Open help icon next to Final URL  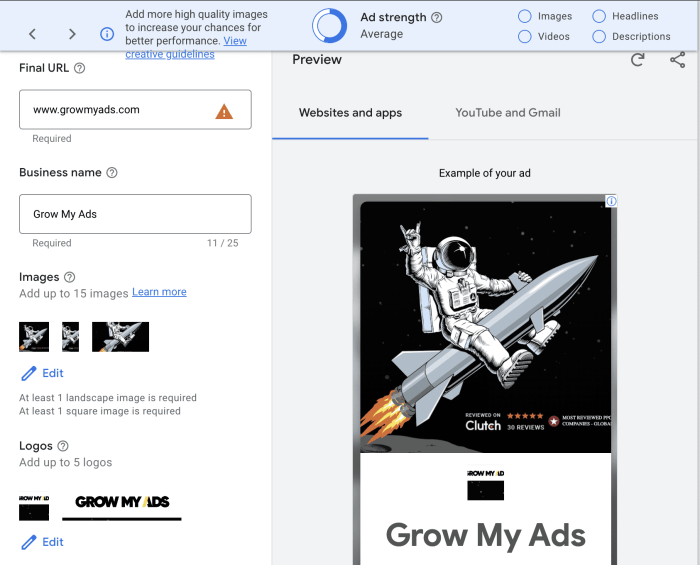pyautogui.click(x=79, y=68)
